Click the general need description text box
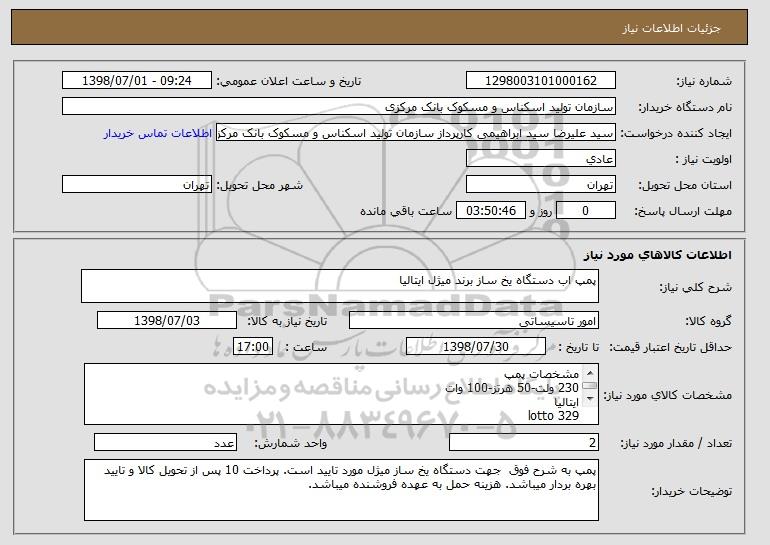Image resolution: width=770 pixels, height=545 pixels. click(340, 286)
